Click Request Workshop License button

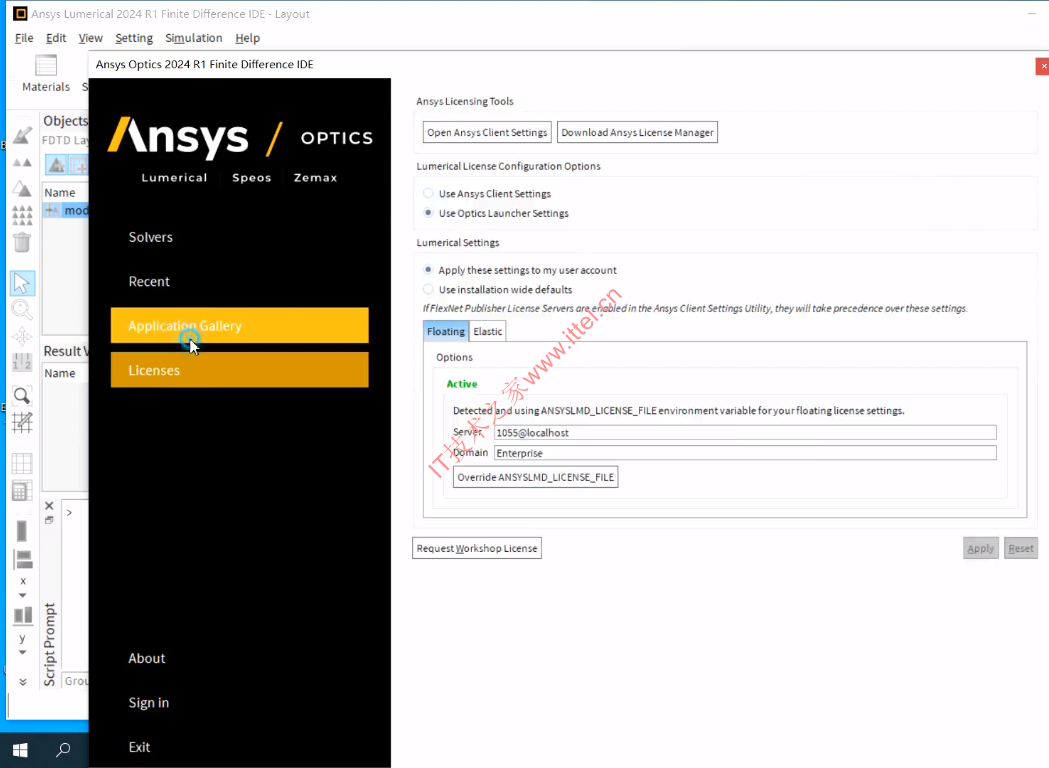[477, 548]
